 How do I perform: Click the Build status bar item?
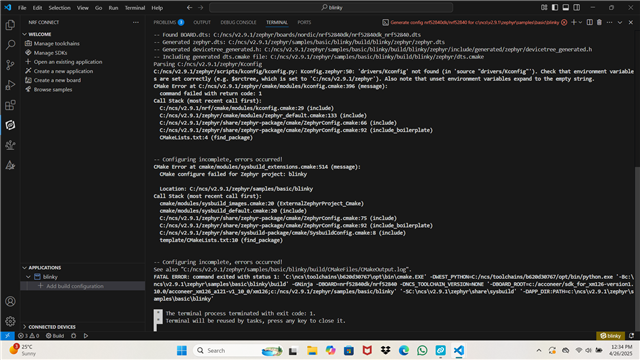55,336
